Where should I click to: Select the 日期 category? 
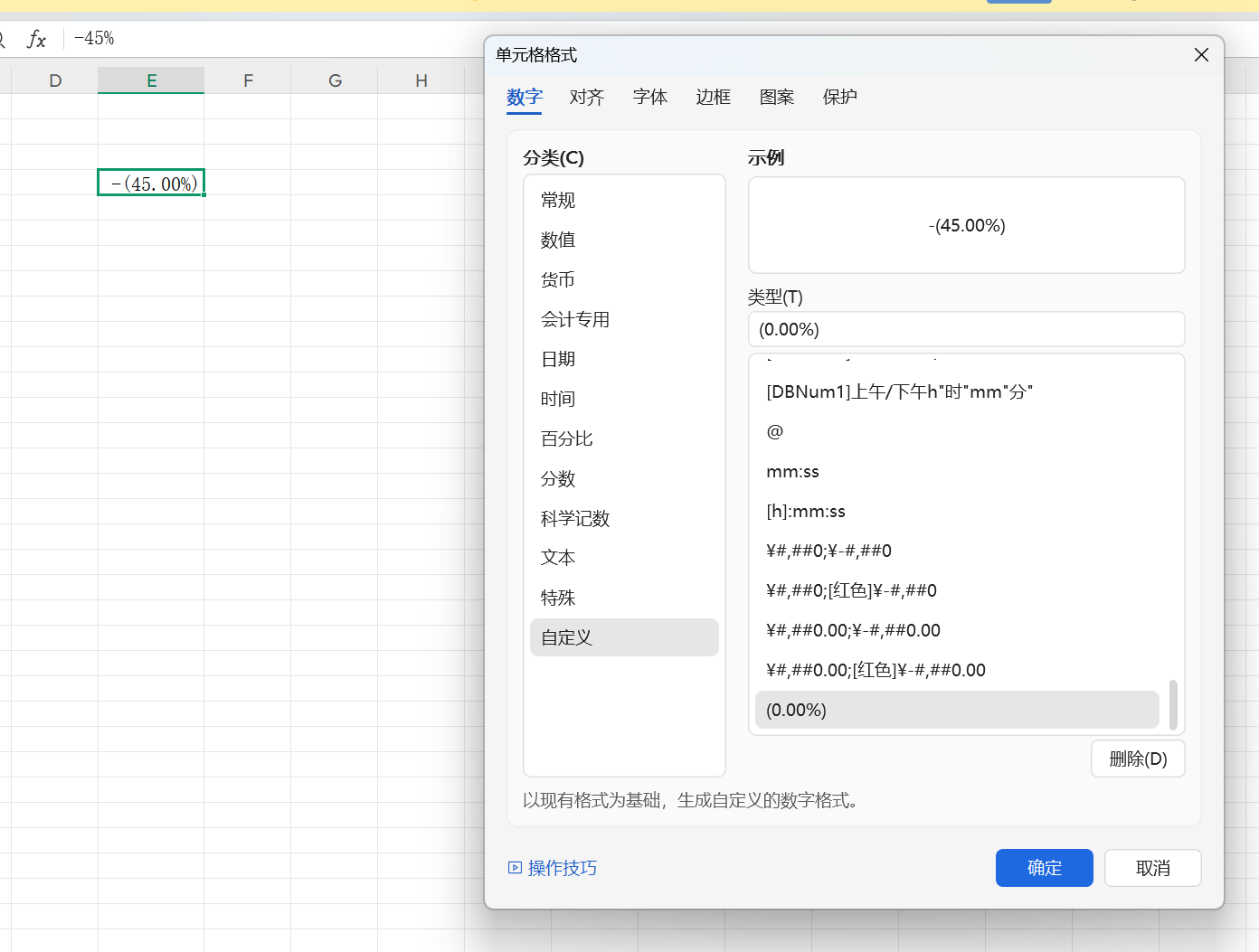tap(624, 360)
